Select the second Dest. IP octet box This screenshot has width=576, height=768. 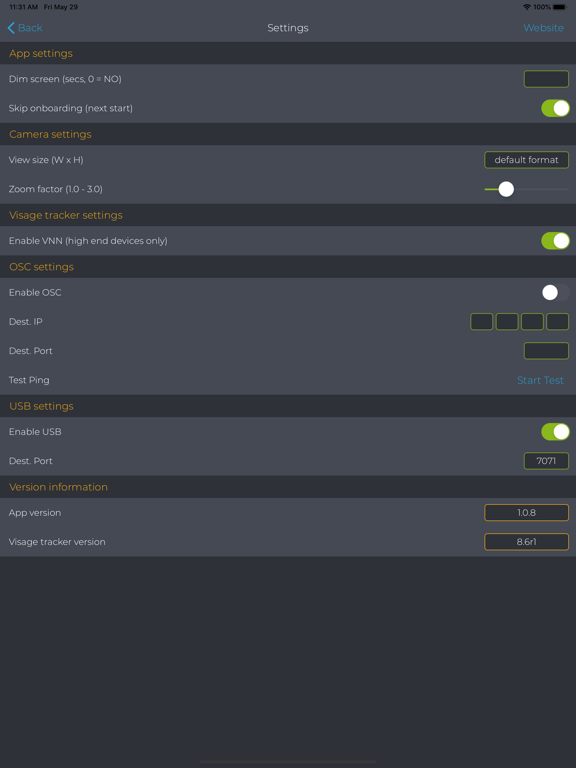click(x=507, y=322)
